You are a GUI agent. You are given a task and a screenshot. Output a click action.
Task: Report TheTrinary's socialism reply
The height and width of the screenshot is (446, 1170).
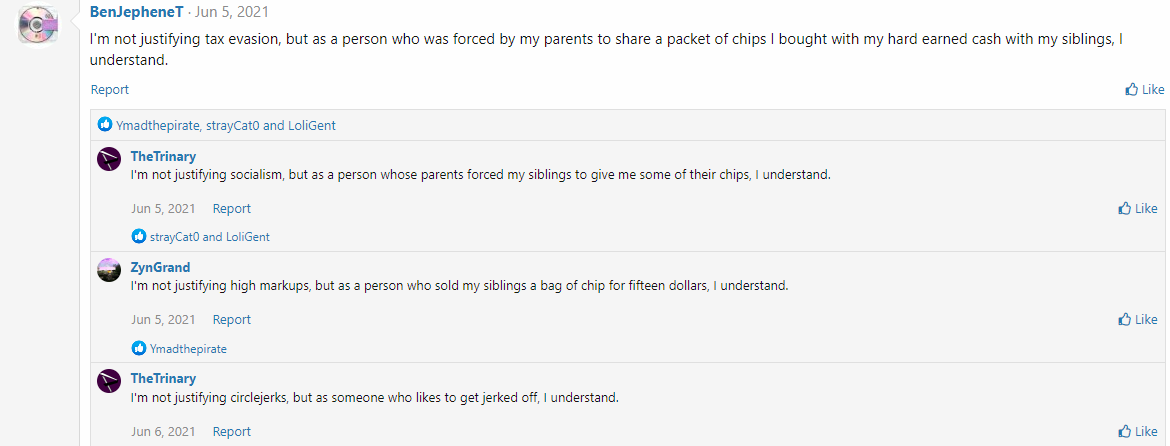tap(232, 209)
